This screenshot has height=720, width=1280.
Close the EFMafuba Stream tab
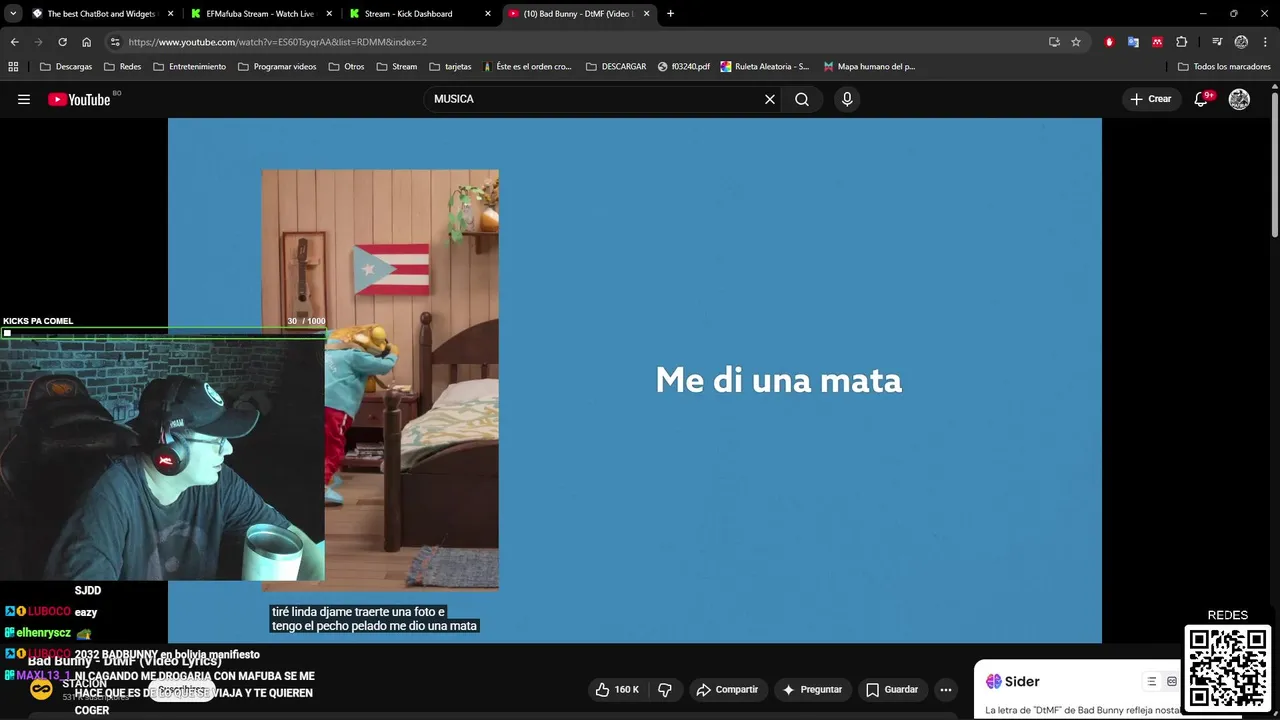coord(328,14)
